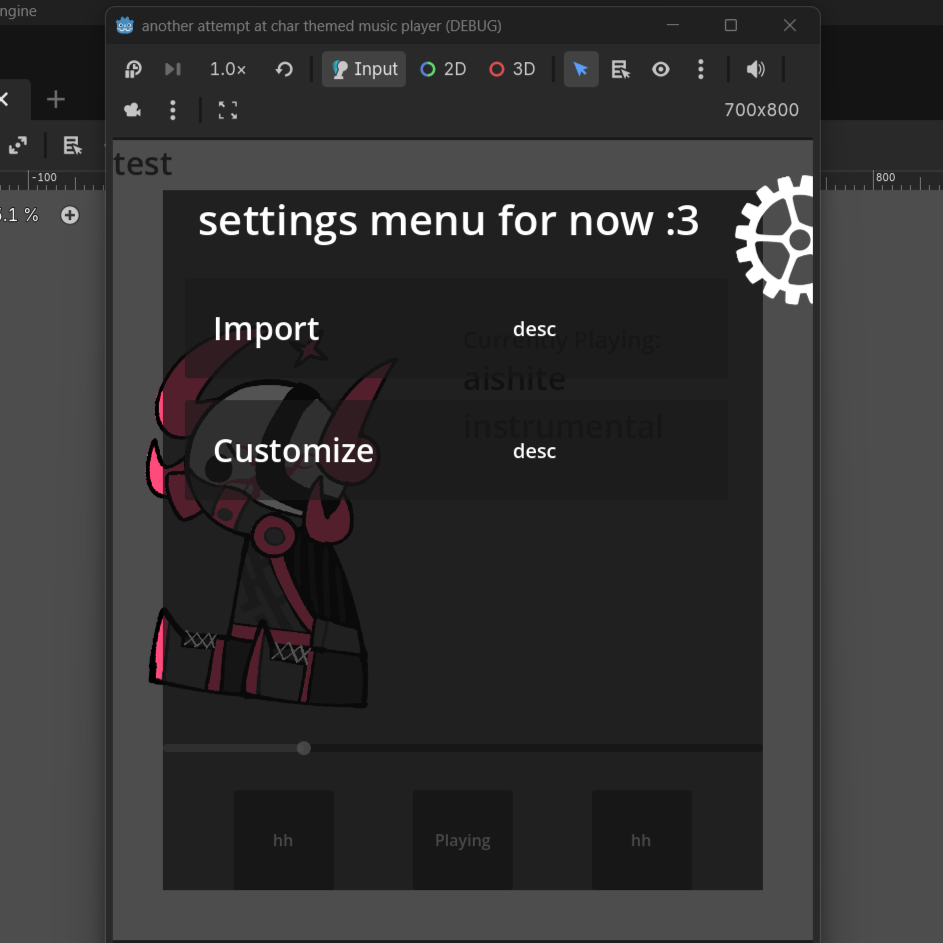Maximize the debug game window
Viewport: 943px width, 943px height.
coord(731,25)
